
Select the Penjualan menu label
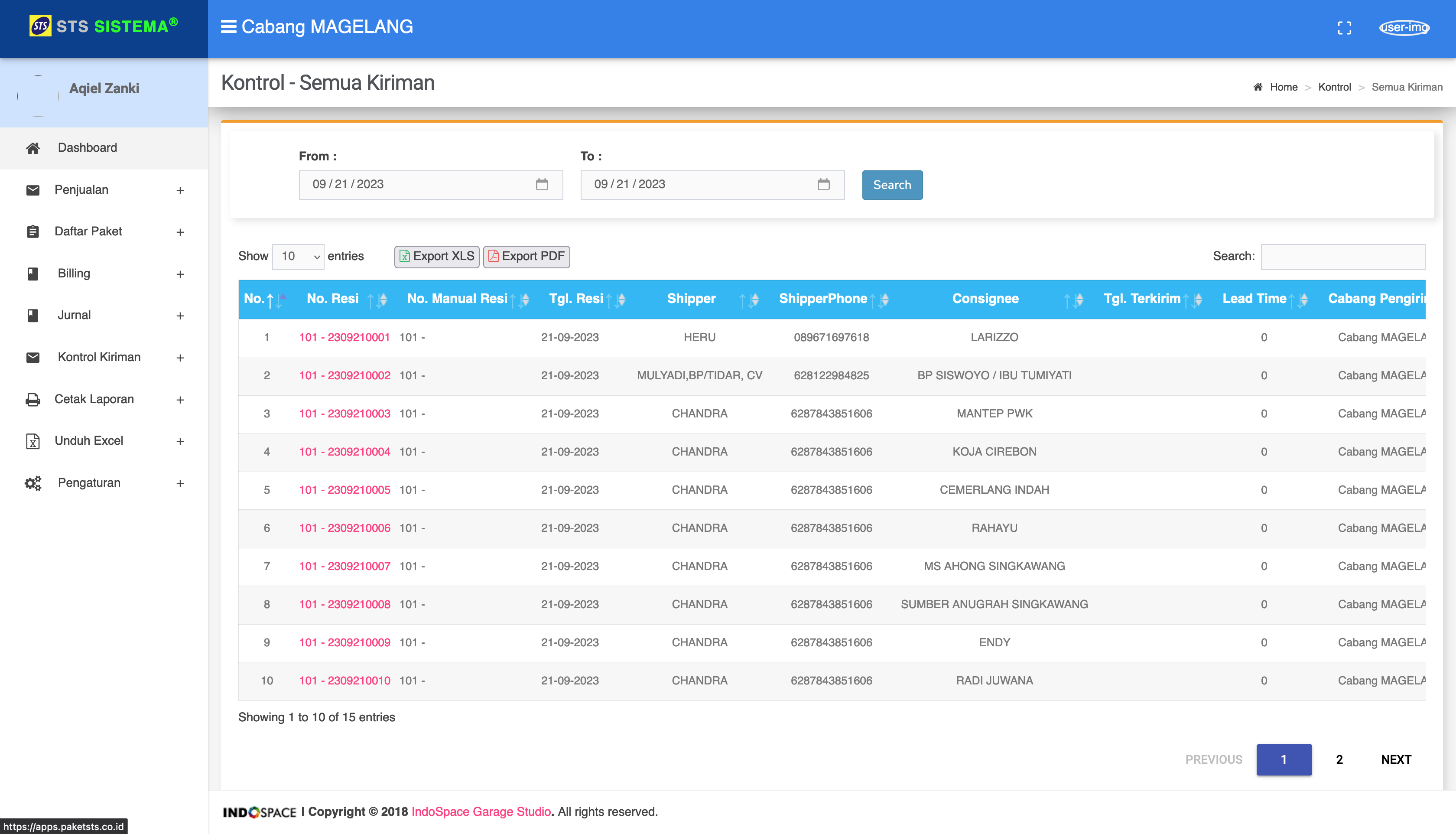[x=81, y=189]
